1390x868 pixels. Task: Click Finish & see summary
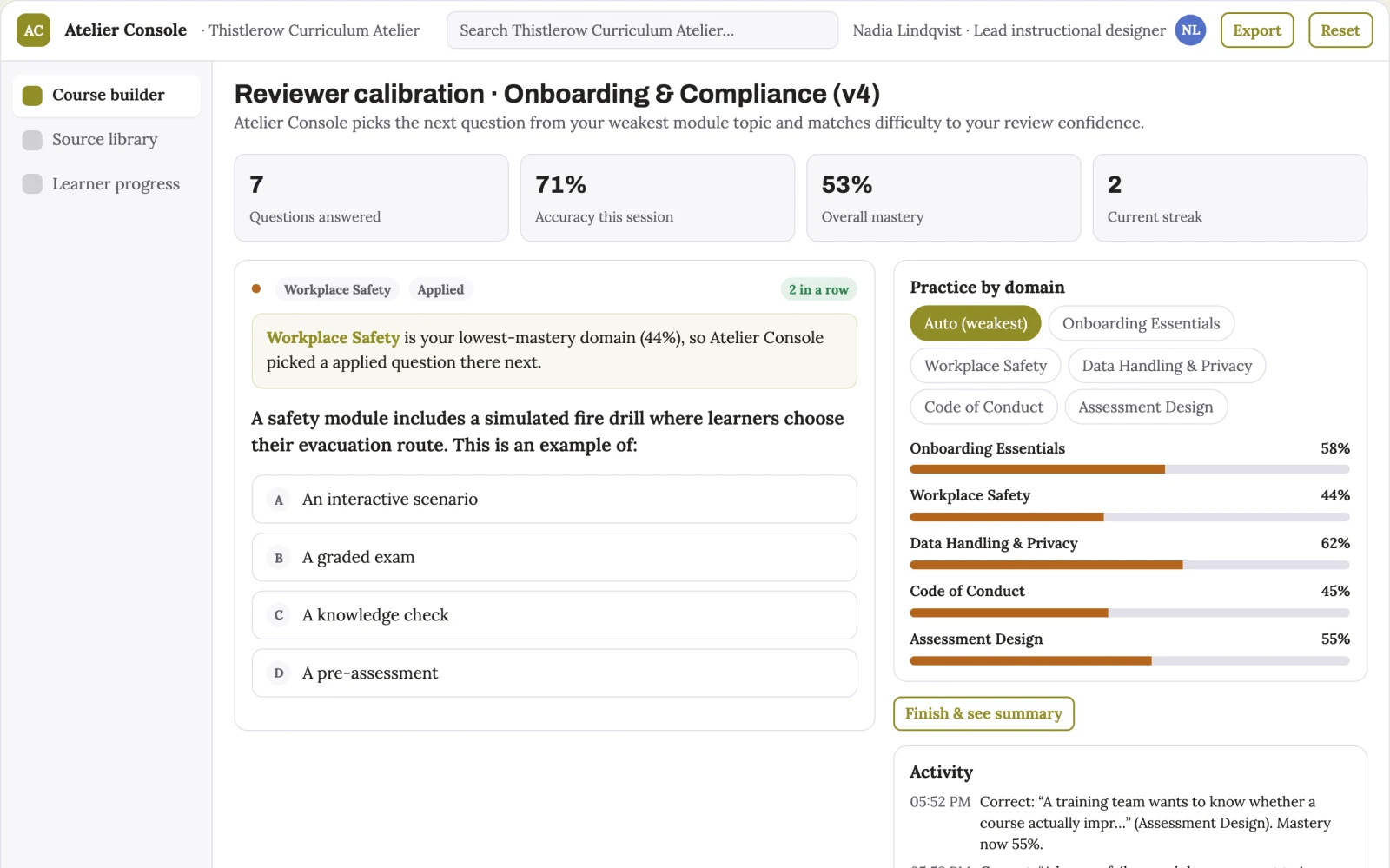click(983, 713)
